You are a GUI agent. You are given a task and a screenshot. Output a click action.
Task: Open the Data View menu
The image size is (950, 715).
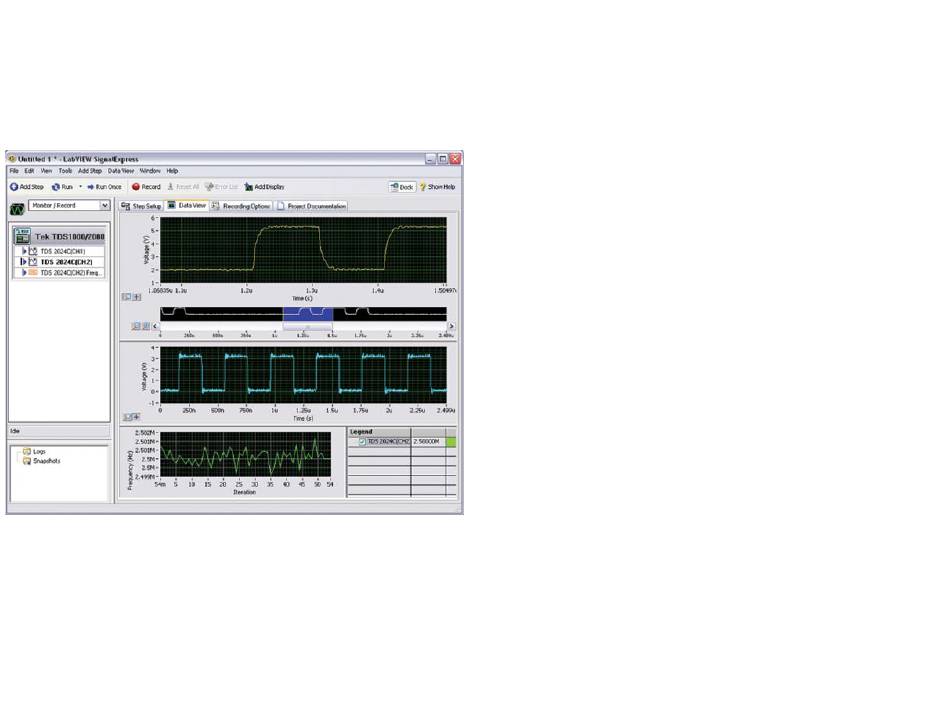tap(121, 171)
